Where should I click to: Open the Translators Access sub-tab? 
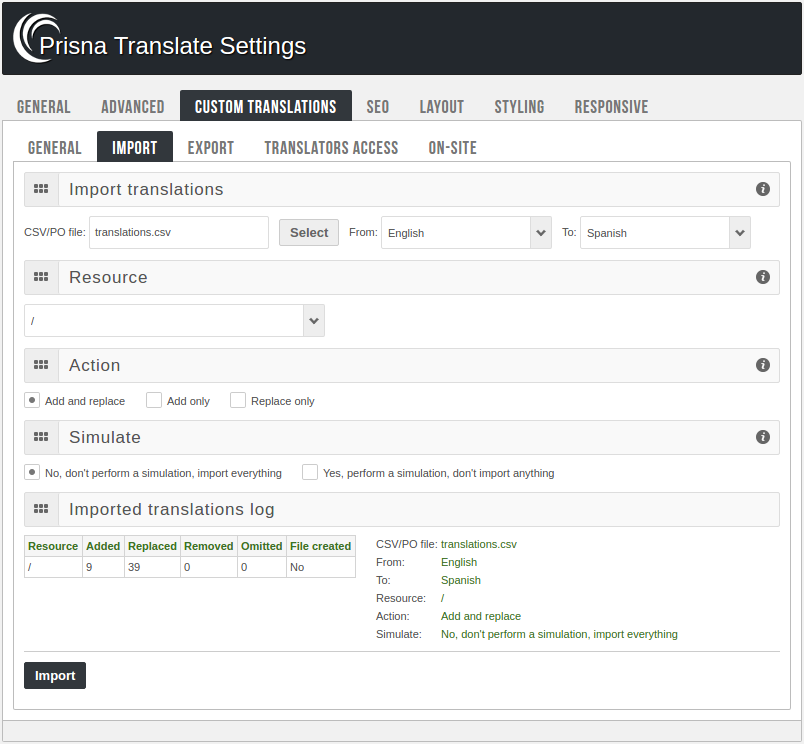tap(331, 148)
